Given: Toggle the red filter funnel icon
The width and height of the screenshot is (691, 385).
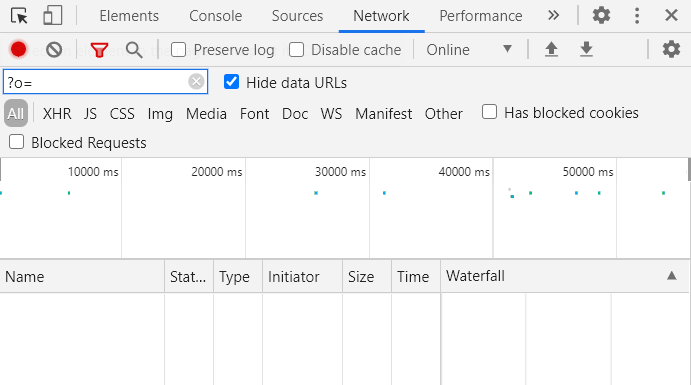Looking at the screenshot, I should [x=99, y=50].
